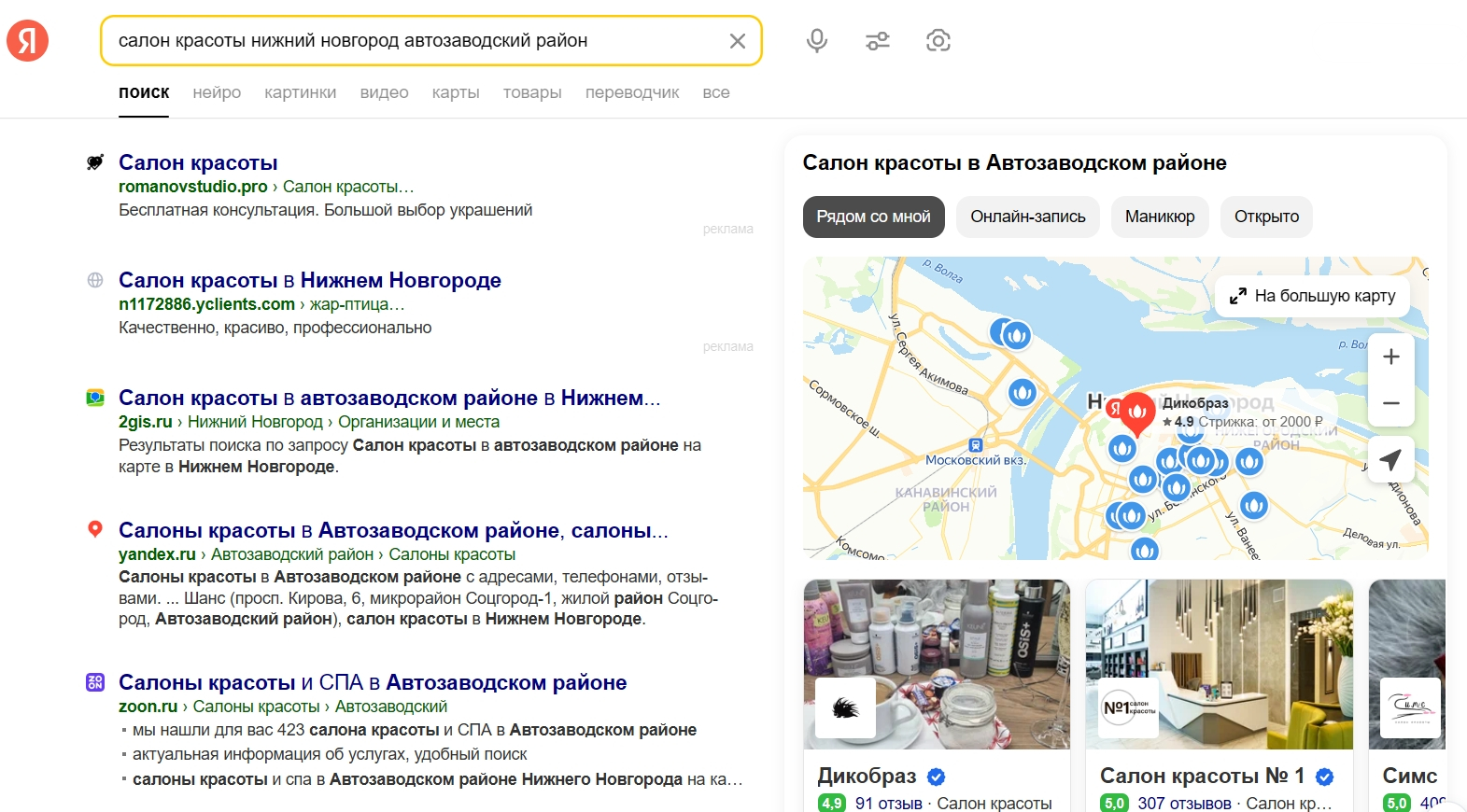
Task: Switch to the «картинки» tab
Action: coord(301,92)
